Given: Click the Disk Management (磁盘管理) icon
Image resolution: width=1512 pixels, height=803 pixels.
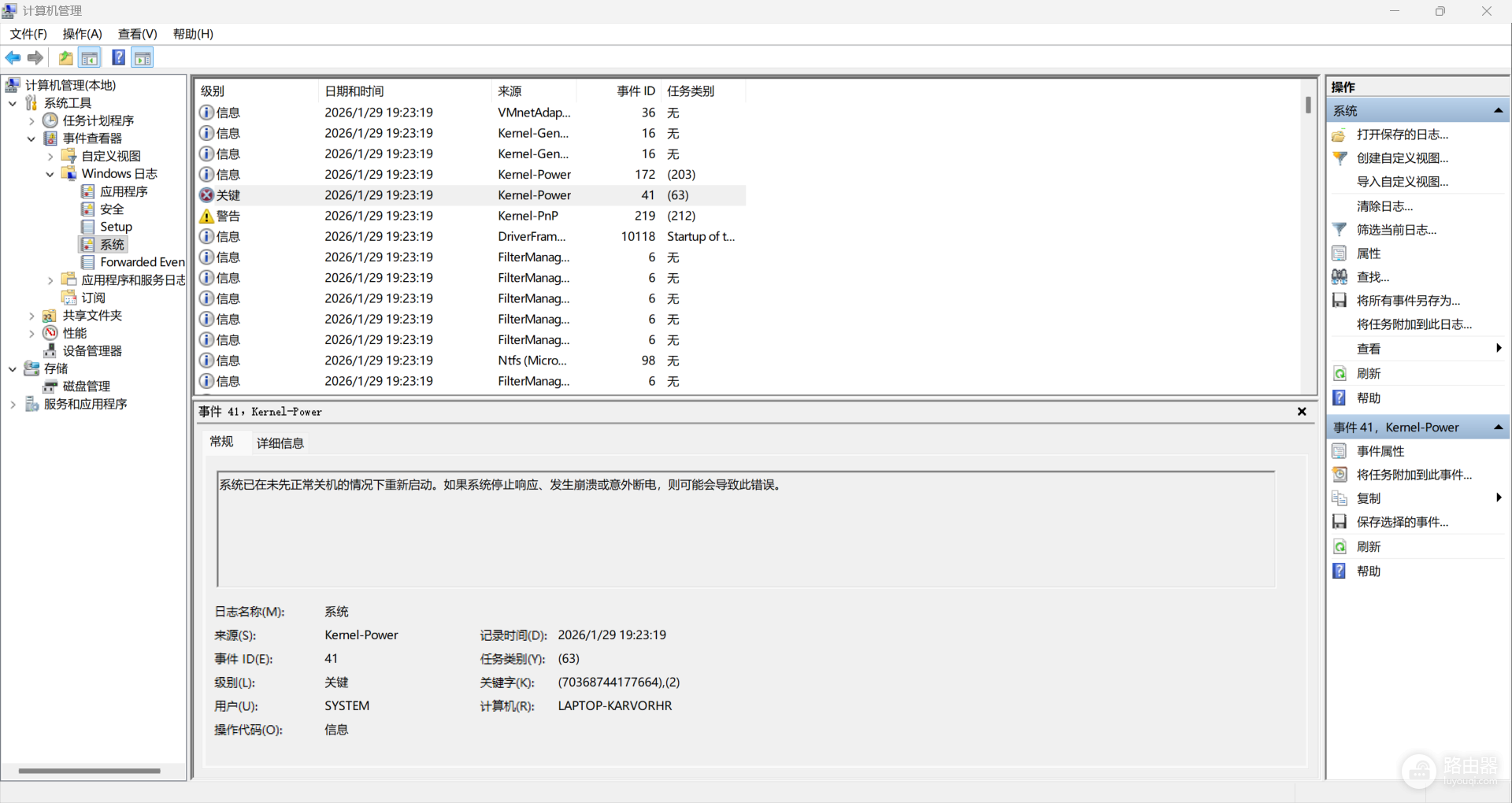Looking at the screenshot, I should point(50,387).
